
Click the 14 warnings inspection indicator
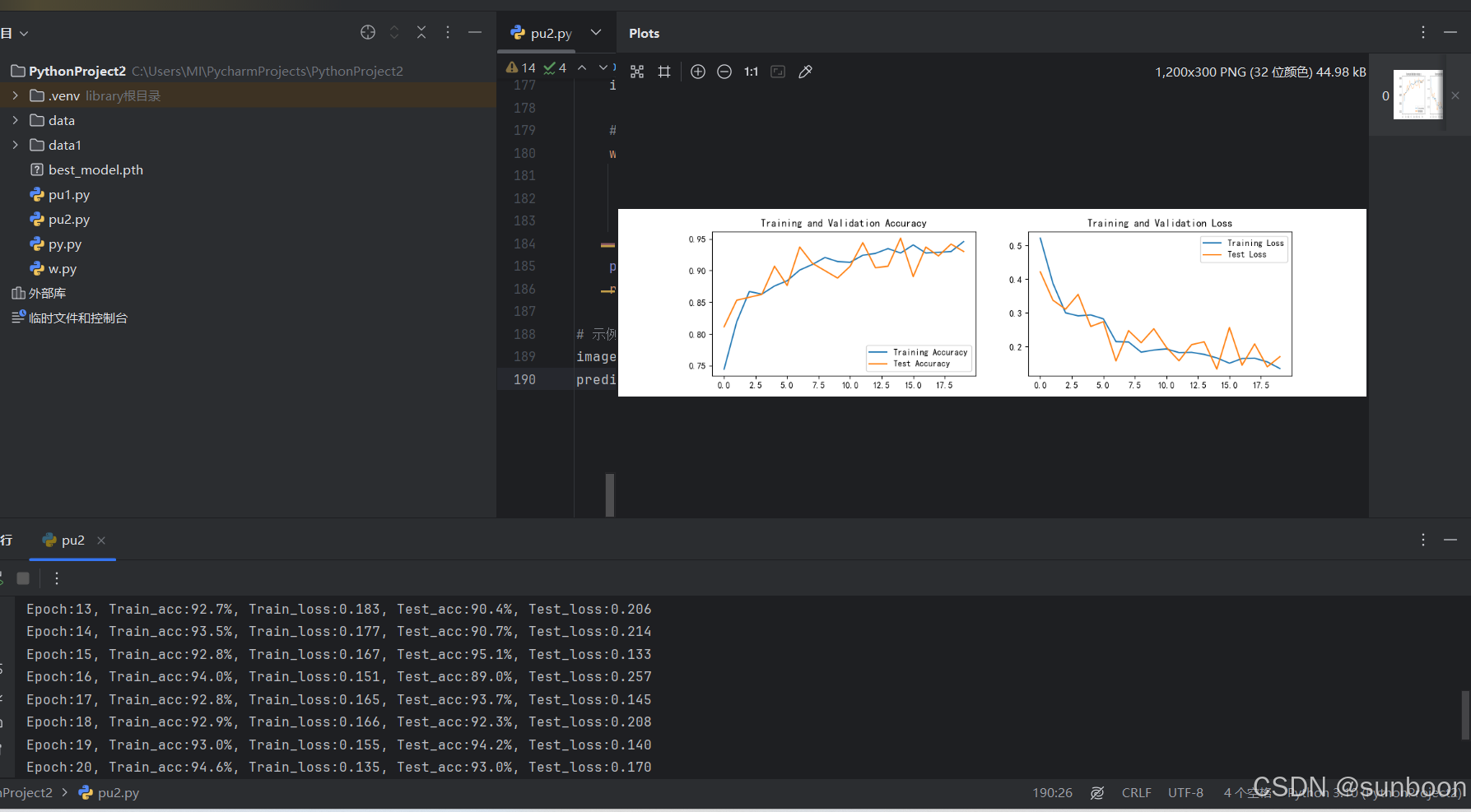[520, 67]
